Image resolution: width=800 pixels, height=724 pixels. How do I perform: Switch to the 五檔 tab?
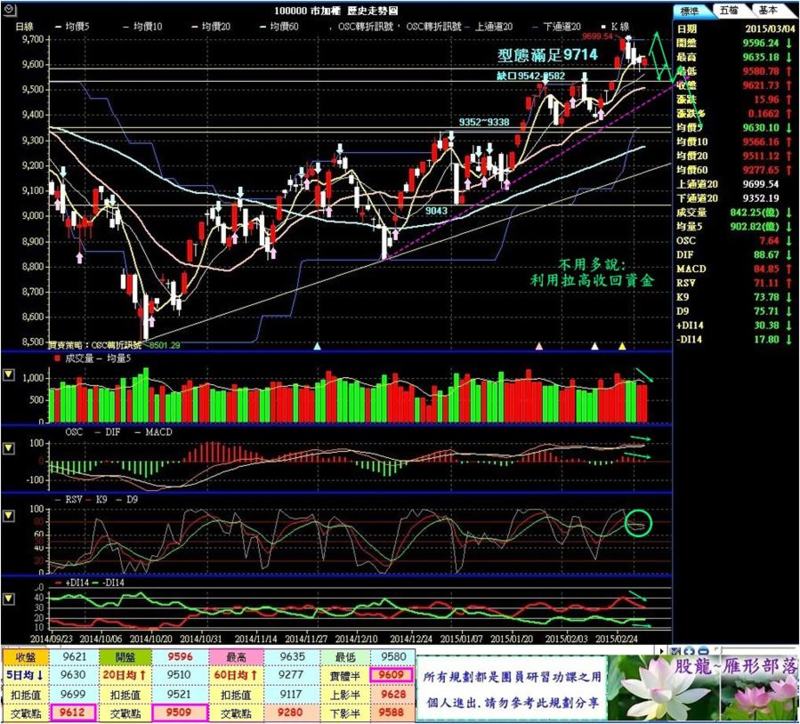point(727,10)
